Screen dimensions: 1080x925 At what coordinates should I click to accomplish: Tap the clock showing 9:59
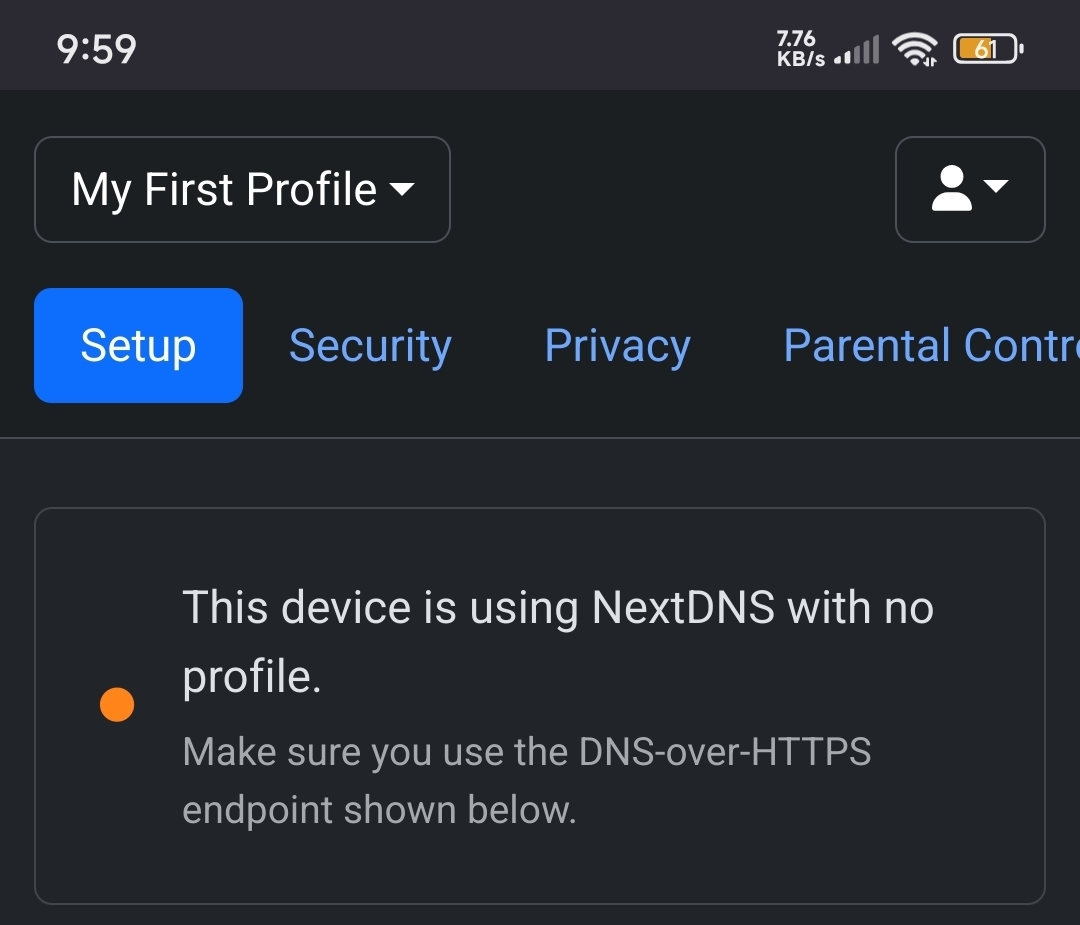tap(96, 50)
